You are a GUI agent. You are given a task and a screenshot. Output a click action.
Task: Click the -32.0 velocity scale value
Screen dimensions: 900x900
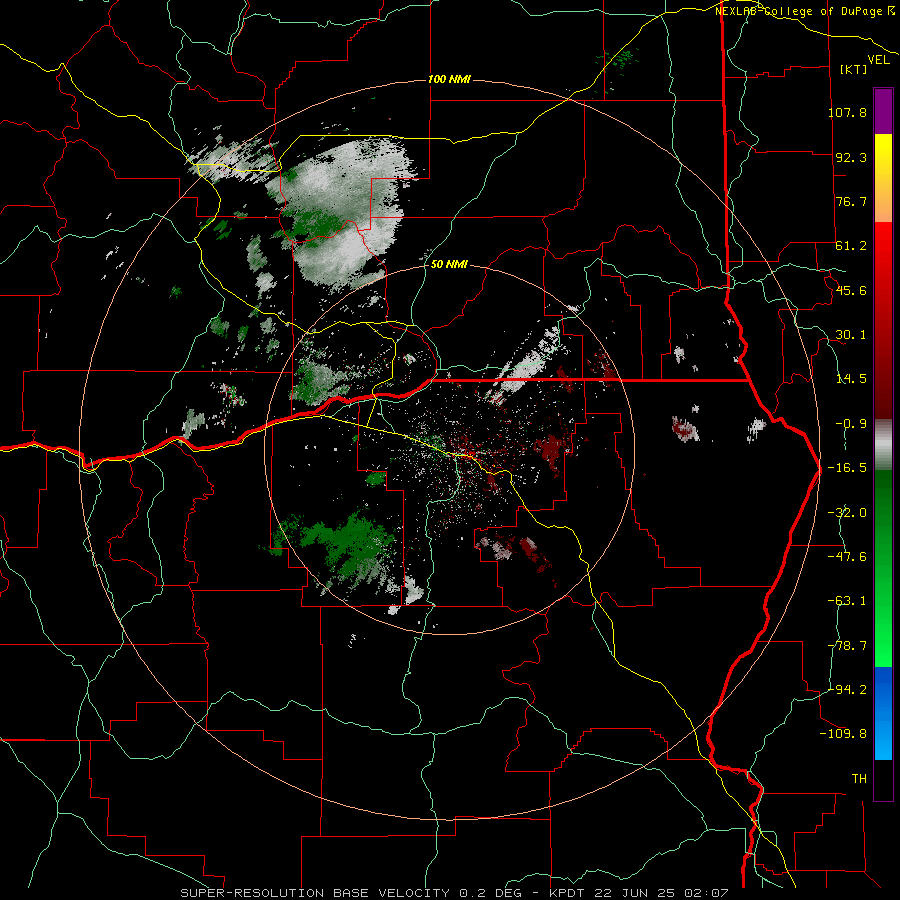click(x=847, y=513)
